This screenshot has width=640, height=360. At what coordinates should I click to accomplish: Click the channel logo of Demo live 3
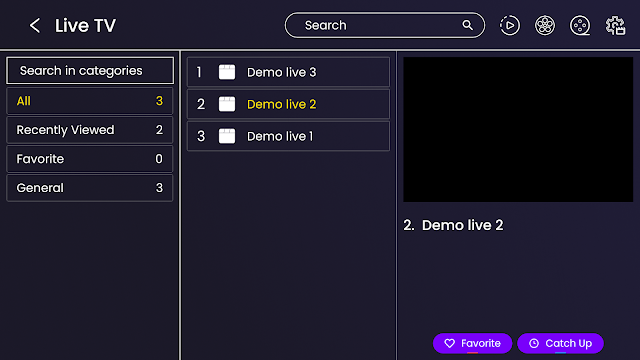coord(227,72)
